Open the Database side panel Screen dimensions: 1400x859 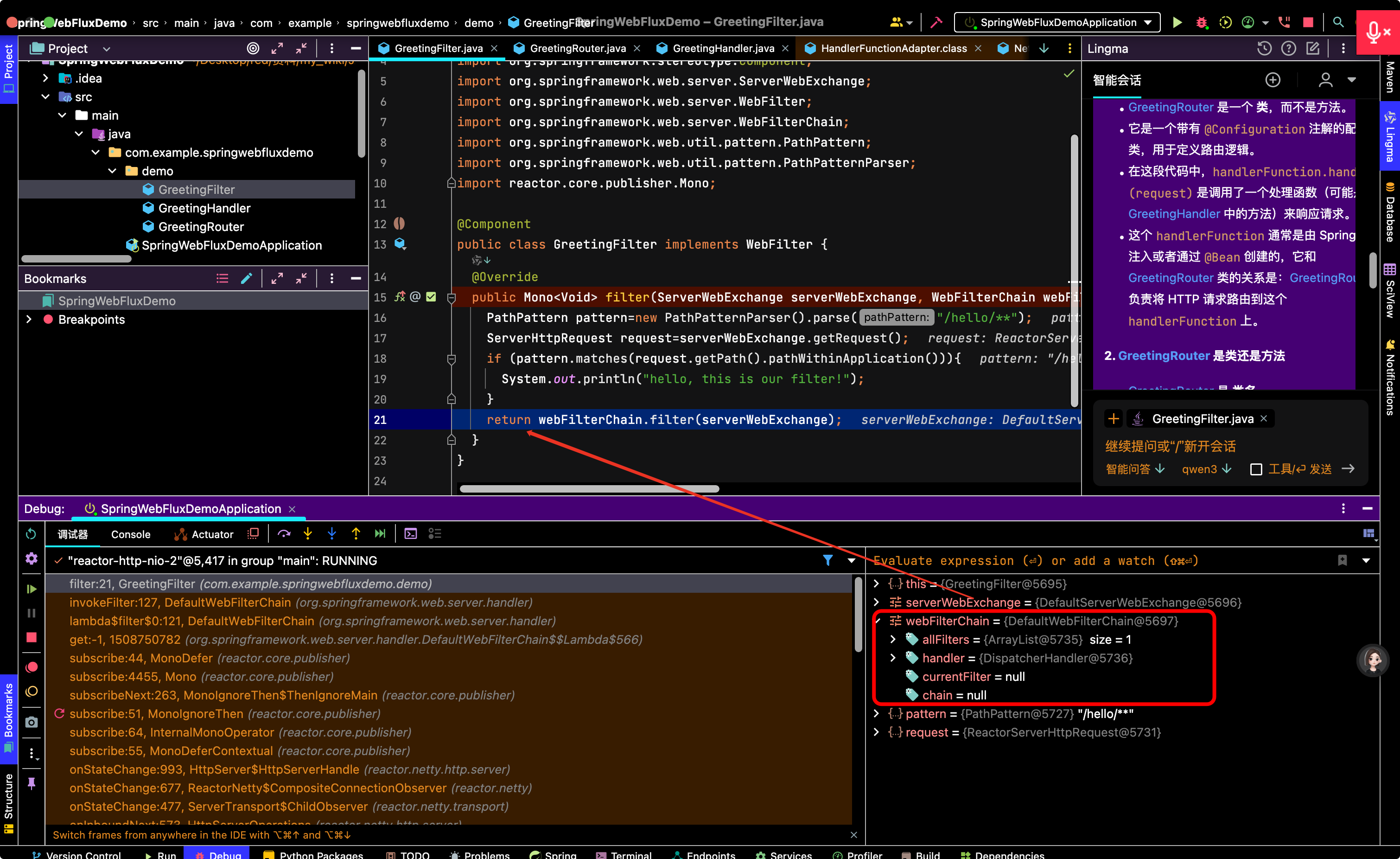pos(1390,212)
